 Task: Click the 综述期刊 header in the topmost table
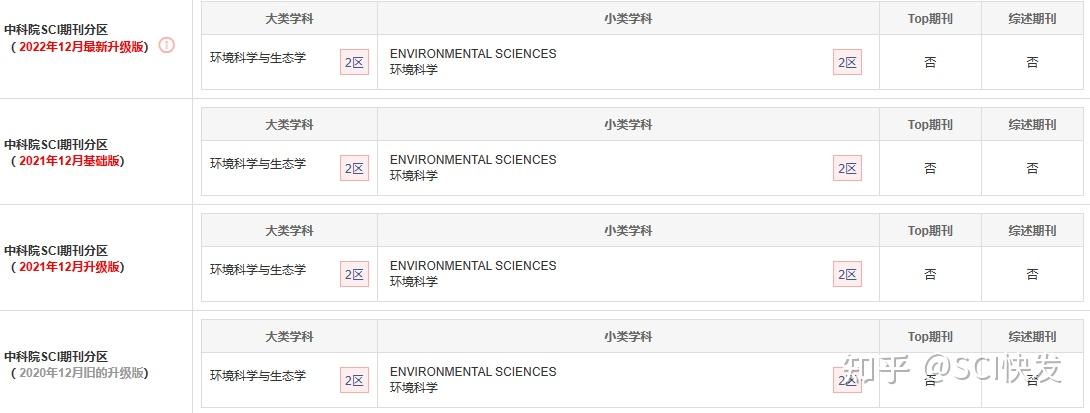coord(1032,18)
